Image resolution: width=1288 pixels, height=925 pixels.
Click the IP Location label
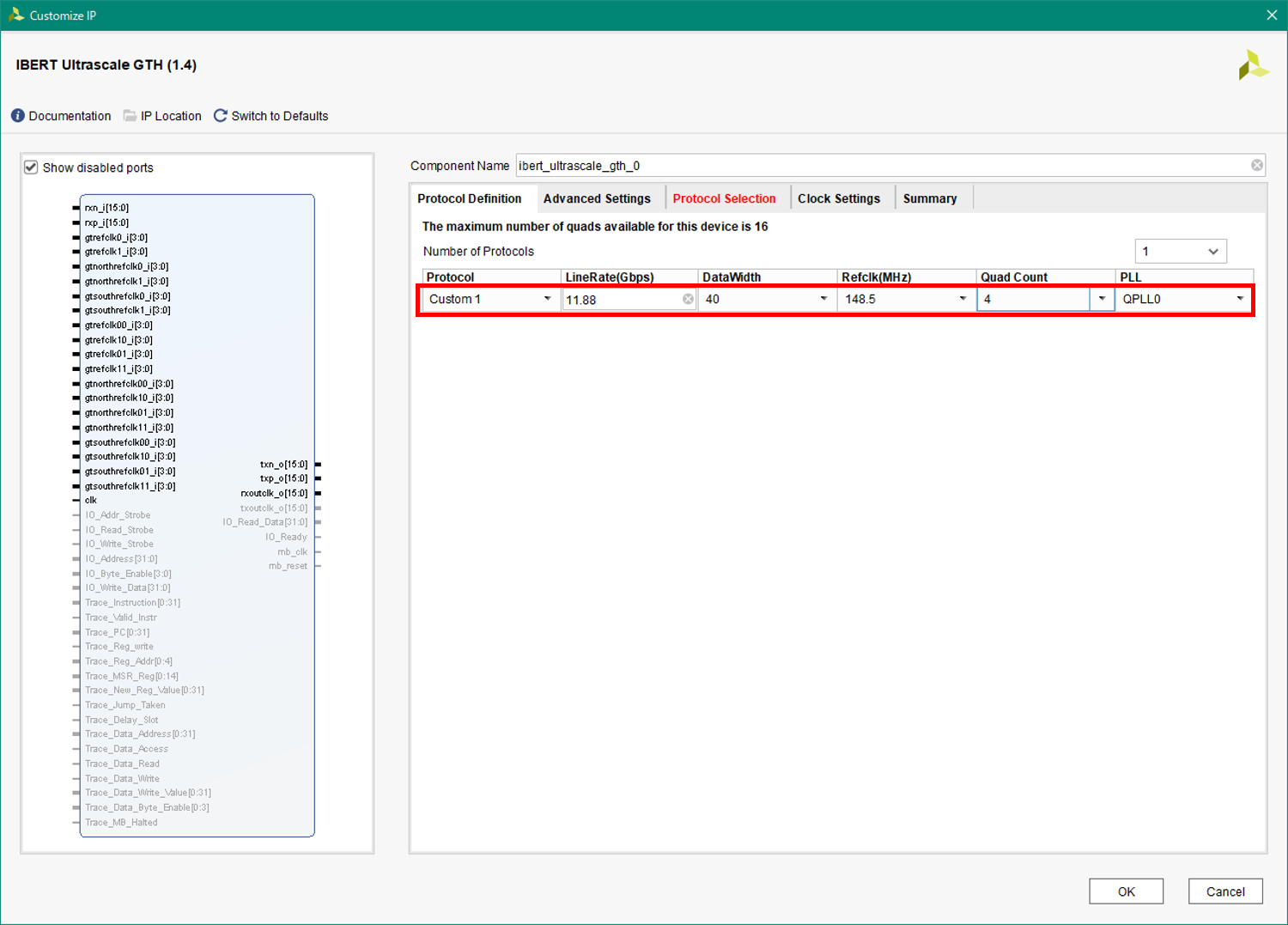(x=171, y=116)
